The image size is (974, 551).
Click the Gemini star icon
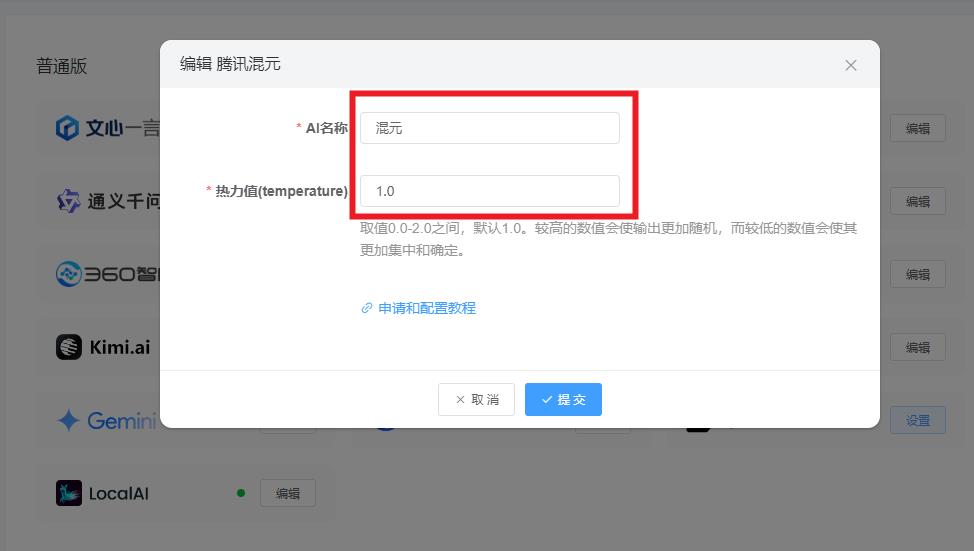tap(68, 421)
